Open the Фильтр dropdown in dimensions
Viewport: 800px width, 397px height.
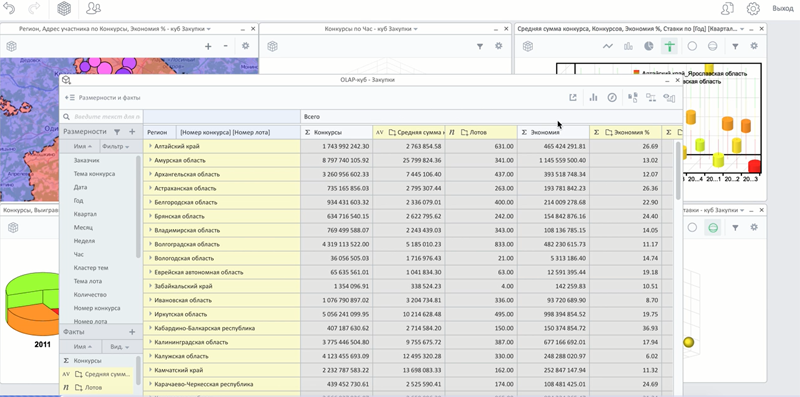(115, 146)
